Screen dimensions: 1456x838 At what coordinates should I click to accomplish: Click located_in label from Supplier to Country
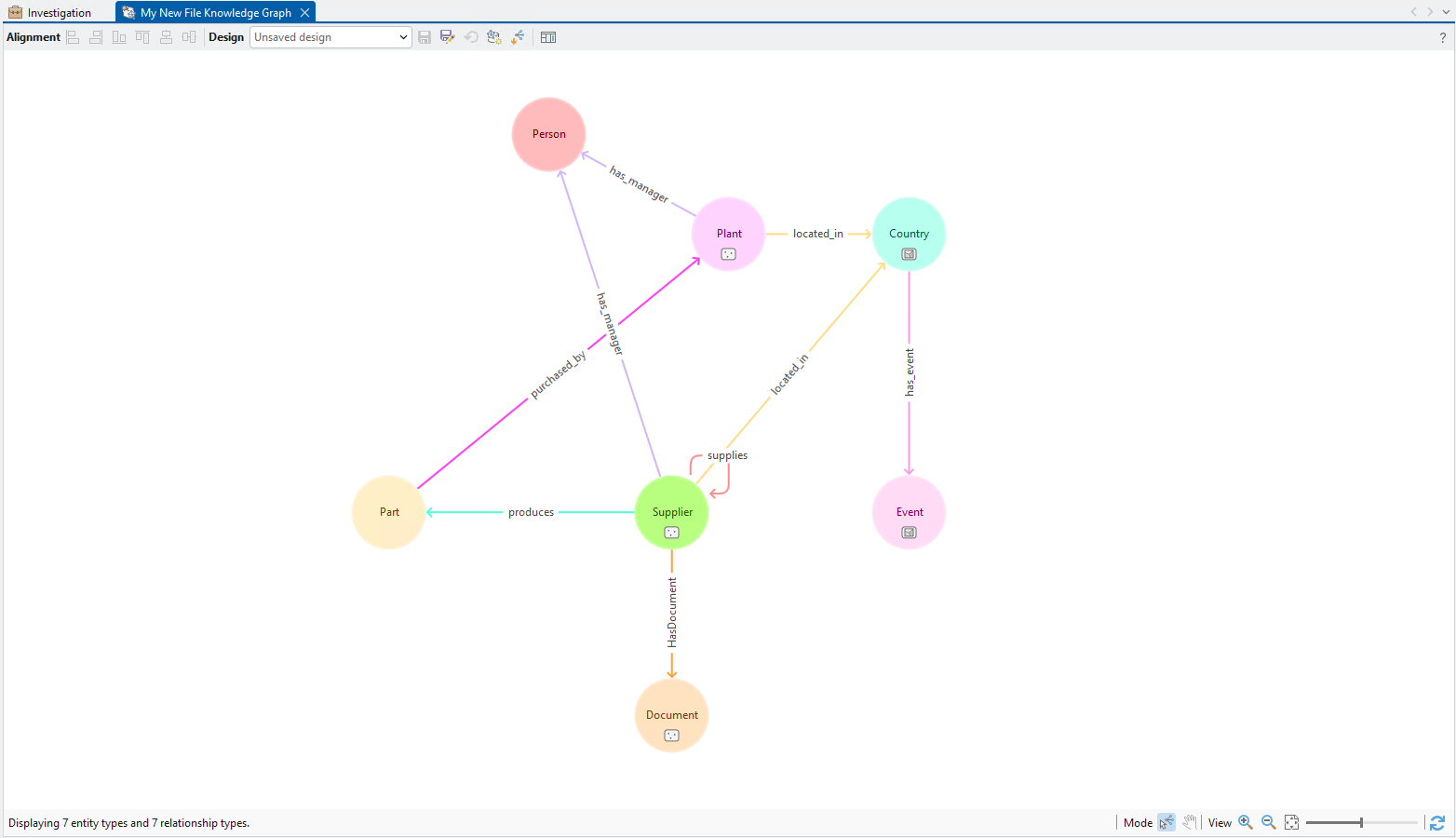789,374
